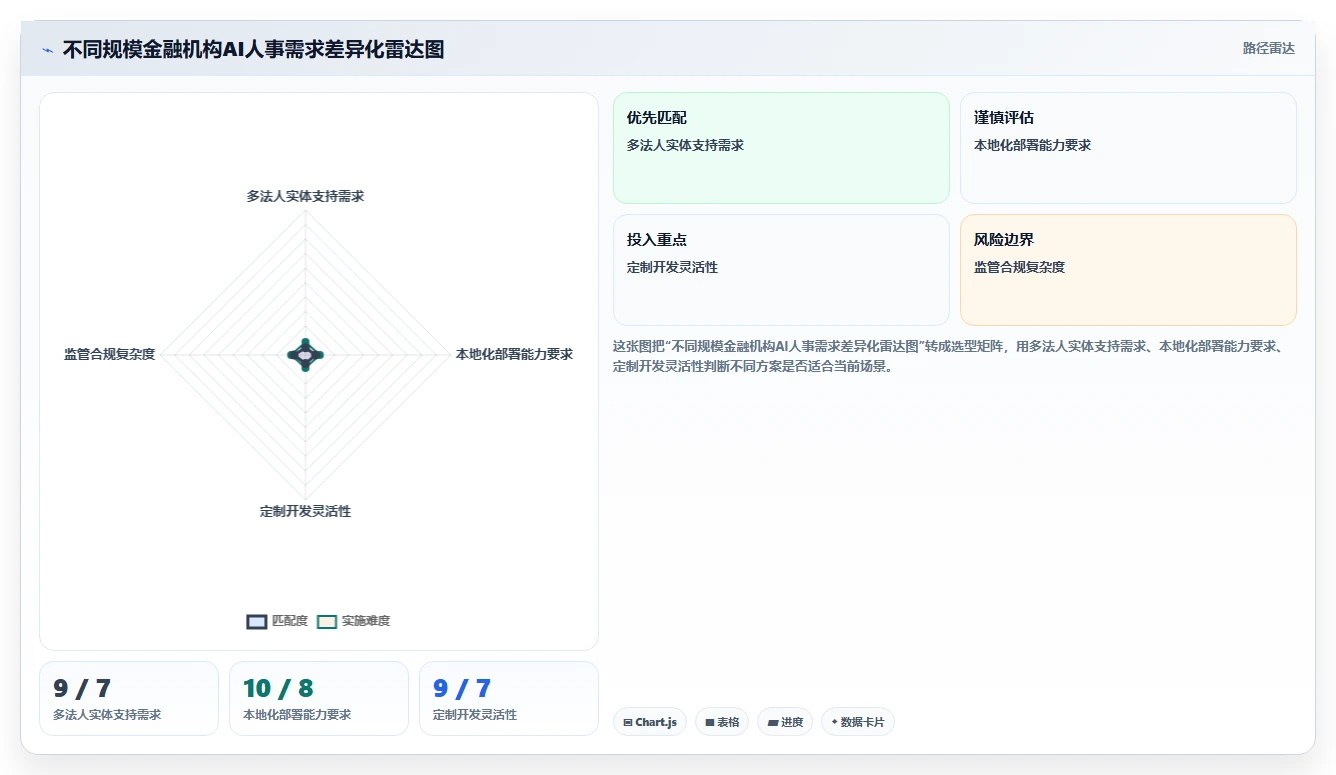Click the blue header icon beside the title
The image size is (1336, 775).
pyautogui.click(x=47, y=50)
